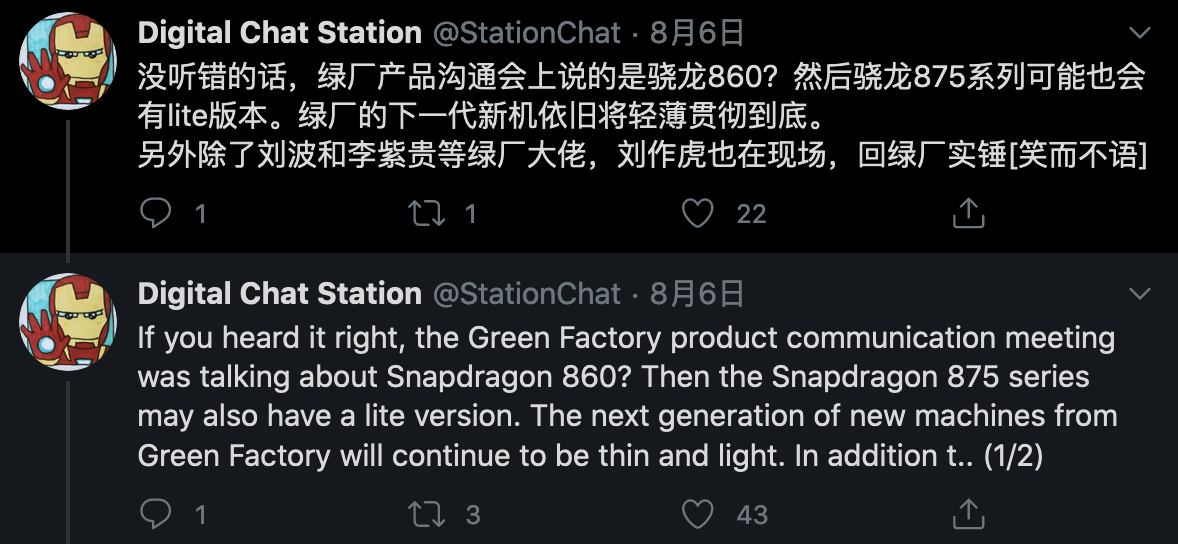The image size is (1178, 544).
Task: Retweet the Chinese tweet with 1 retweet
Action: point(427,213)
